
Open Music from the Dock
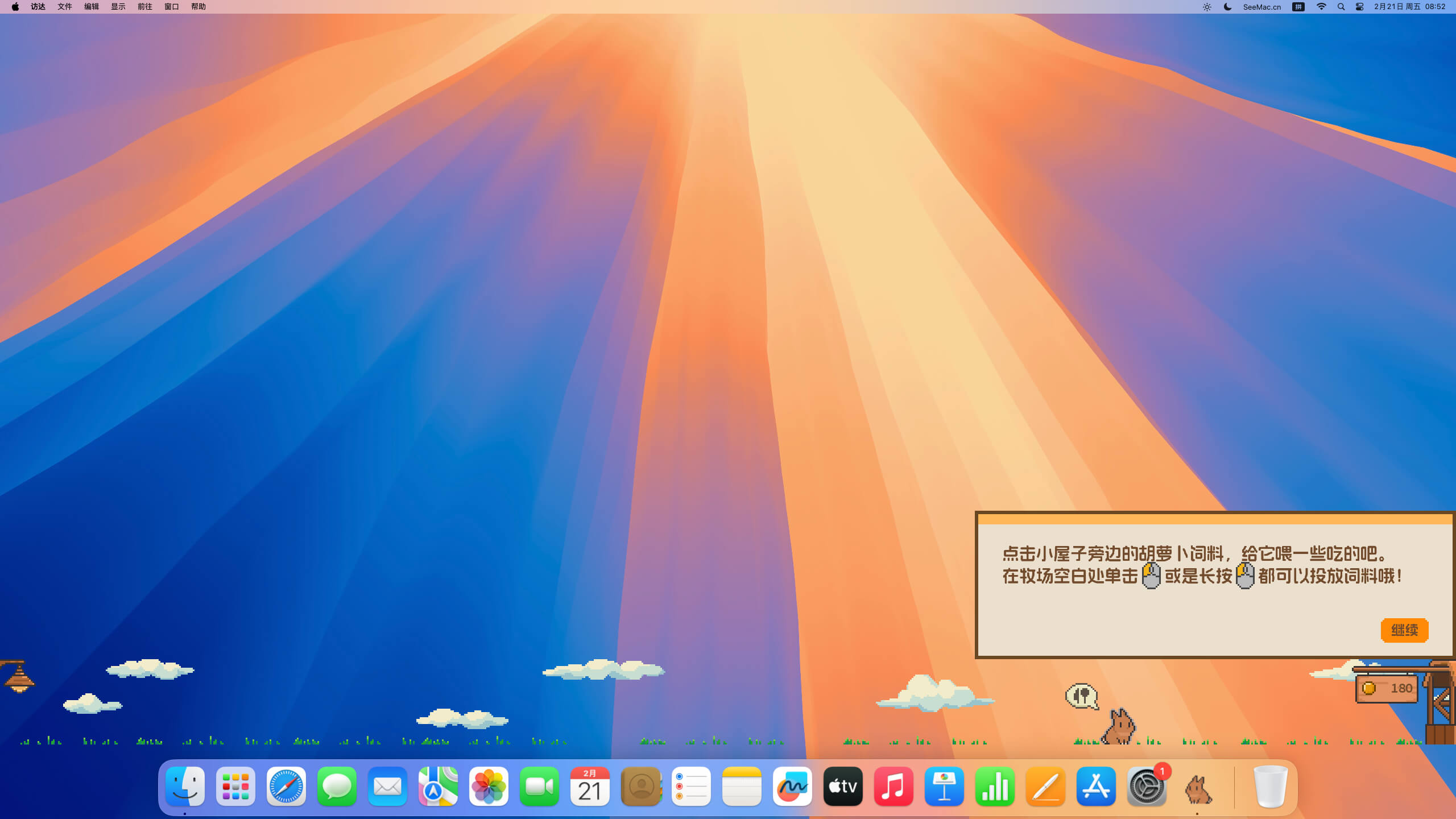point(894,787)
